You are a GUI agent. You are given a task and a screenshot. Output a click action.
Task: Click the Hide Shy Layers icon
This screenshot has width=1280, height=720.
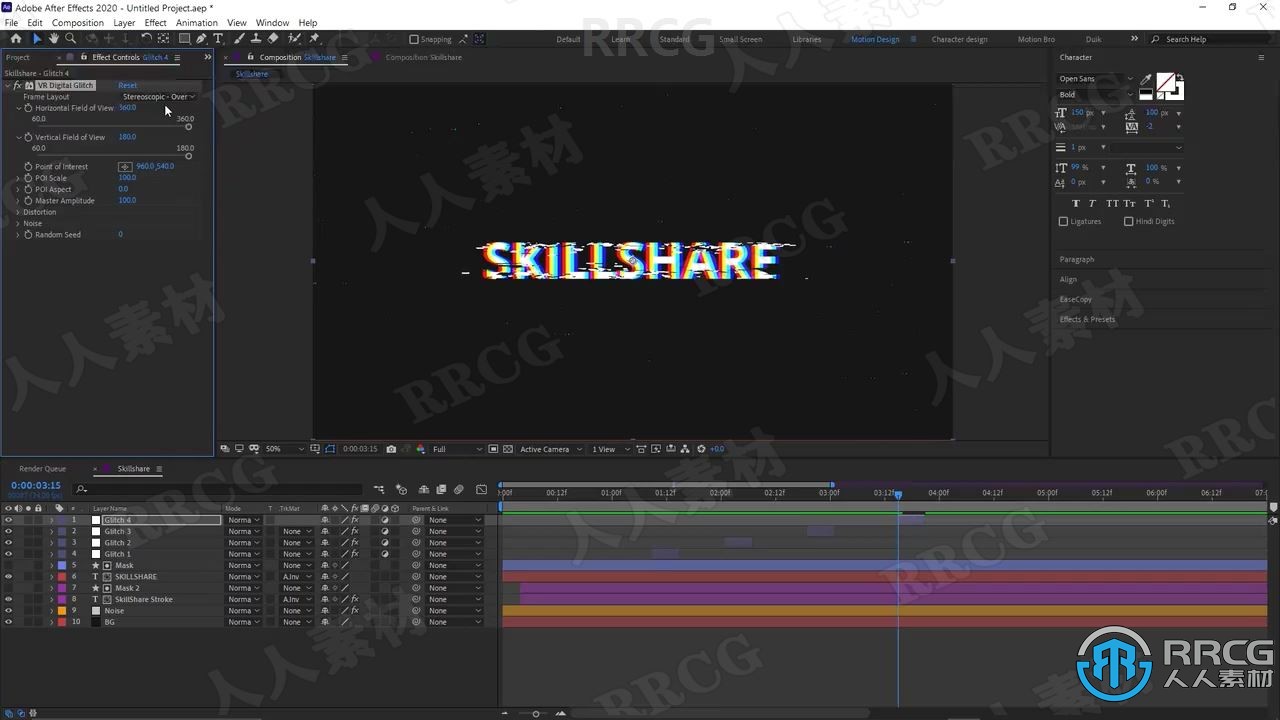click(424, 489)
